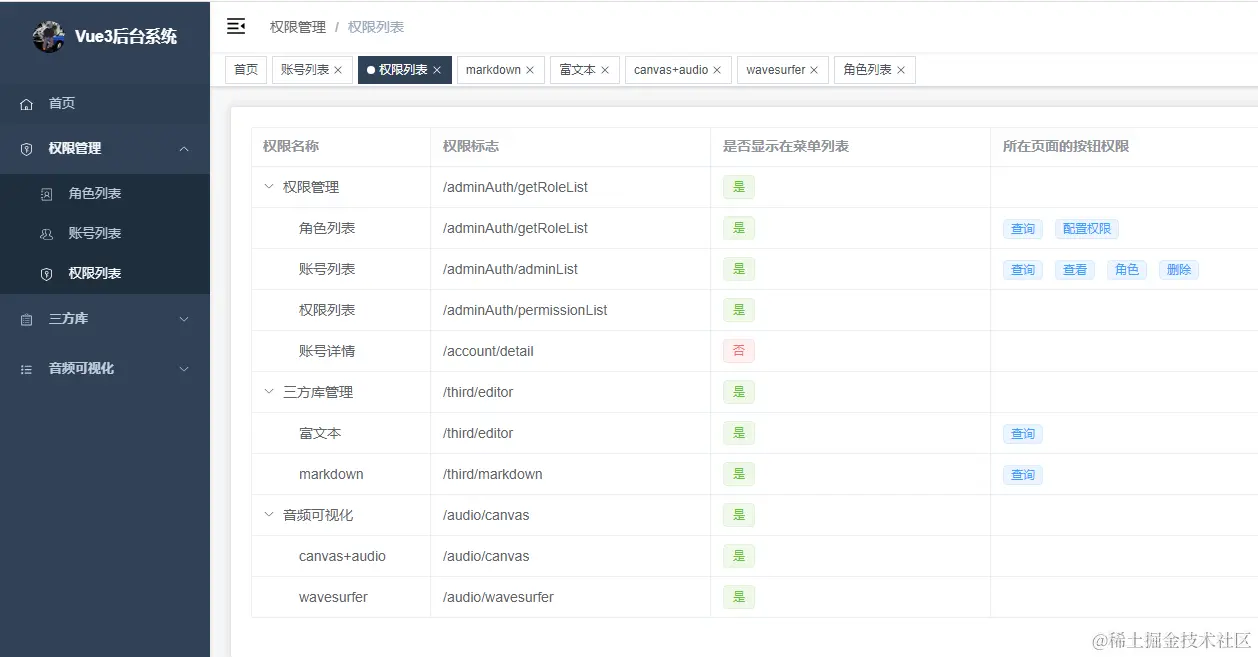
Task: Click 查询 tag in 富文本 row
Action: pos(1023,434)
